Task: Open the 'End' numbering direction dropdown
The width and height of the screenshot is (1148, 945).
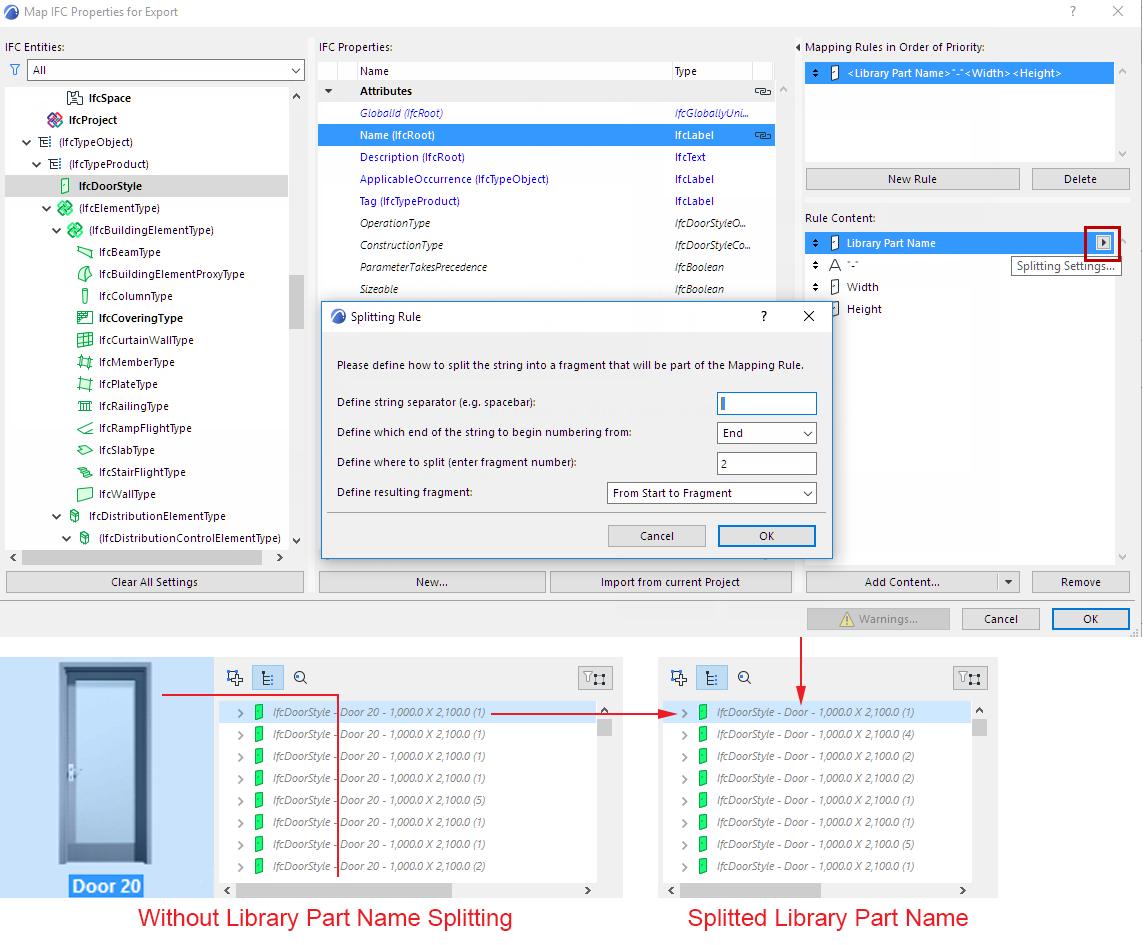Action: point(767,433)
